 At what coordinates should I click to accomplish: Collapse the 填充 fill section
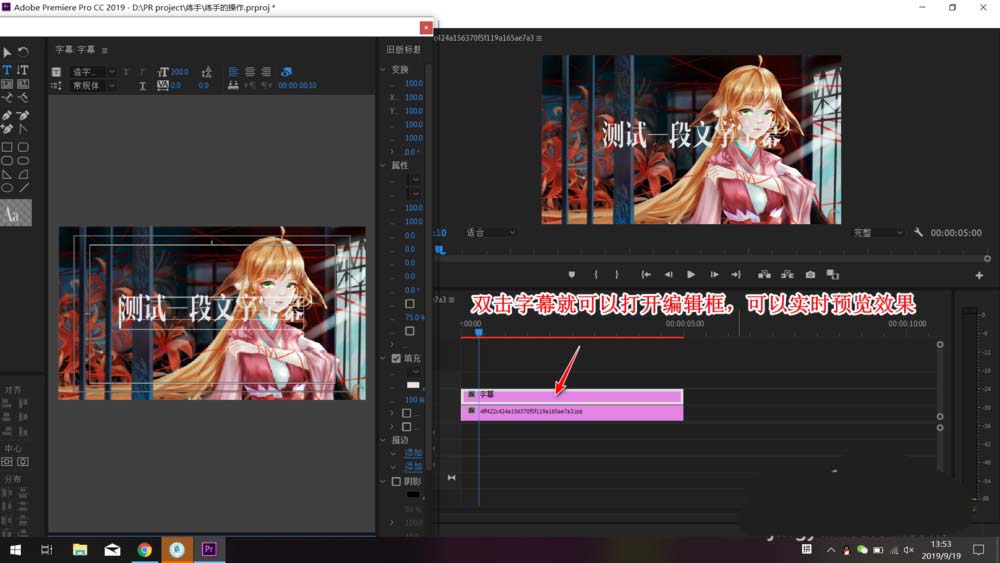383,358
